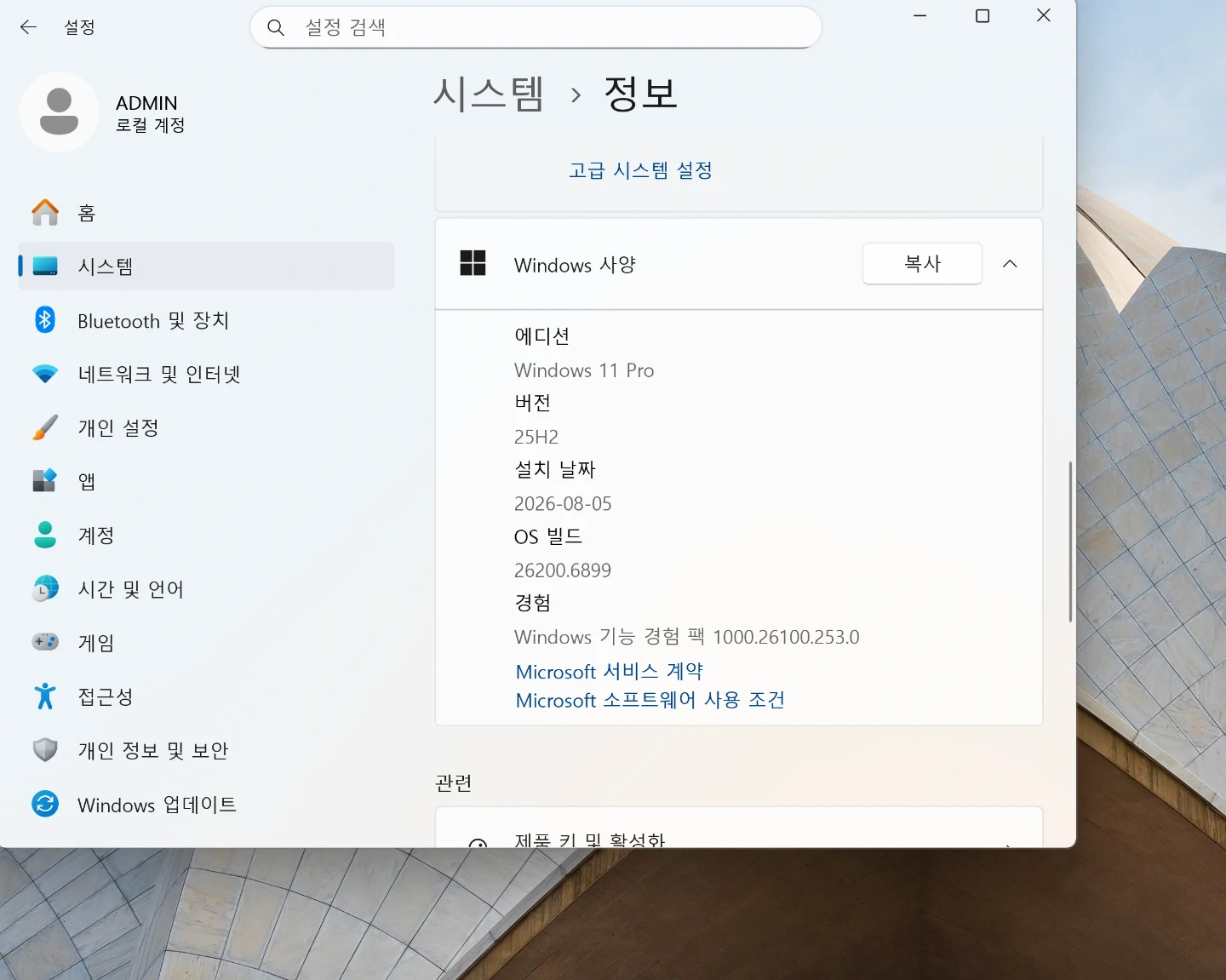Open 게임 settings page
Image resolution: width=1226 pixels, height=980 pixels.
pyautogui.click(x=206, y=642)
